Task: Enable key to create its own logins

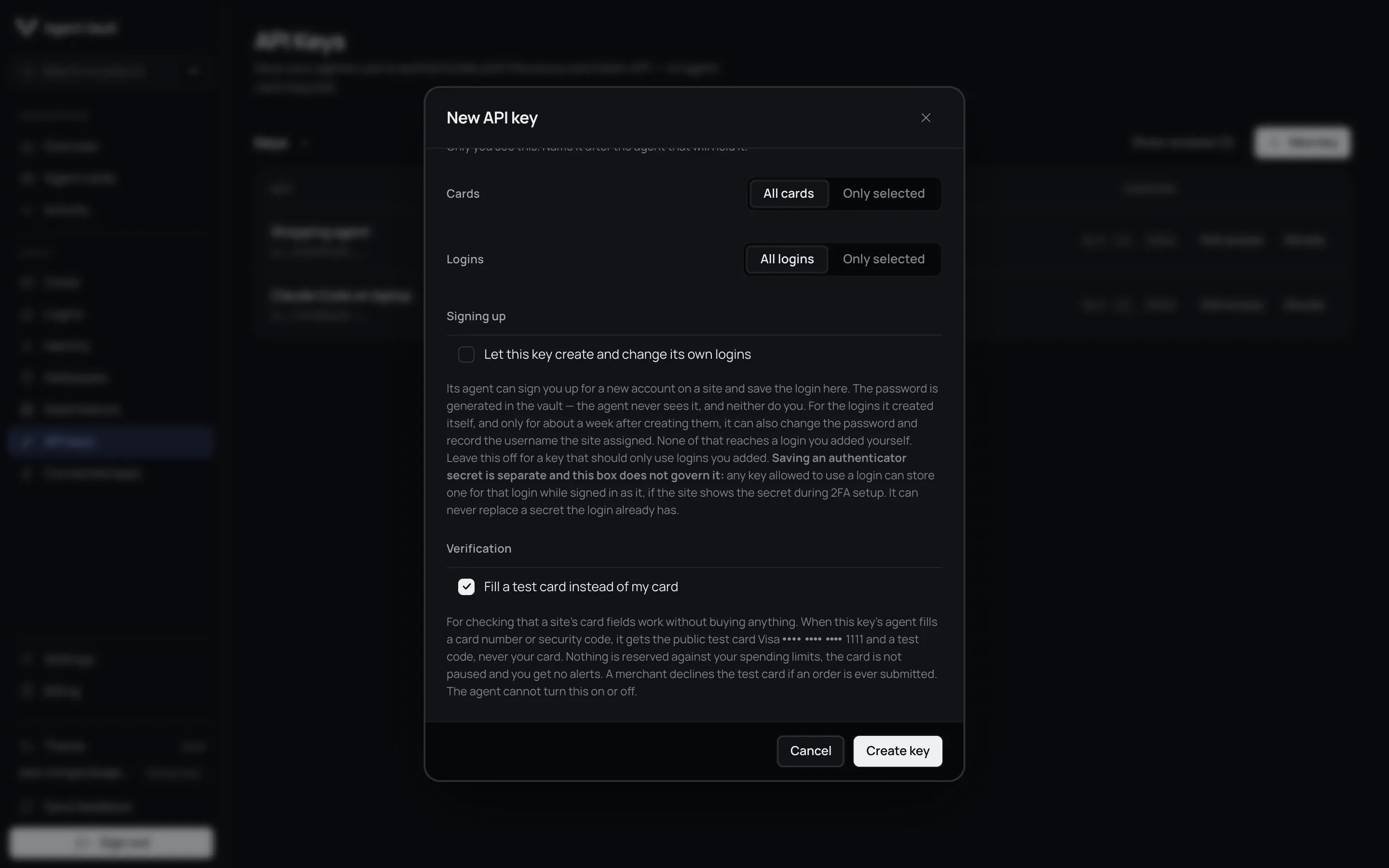Action: [466, 354]
